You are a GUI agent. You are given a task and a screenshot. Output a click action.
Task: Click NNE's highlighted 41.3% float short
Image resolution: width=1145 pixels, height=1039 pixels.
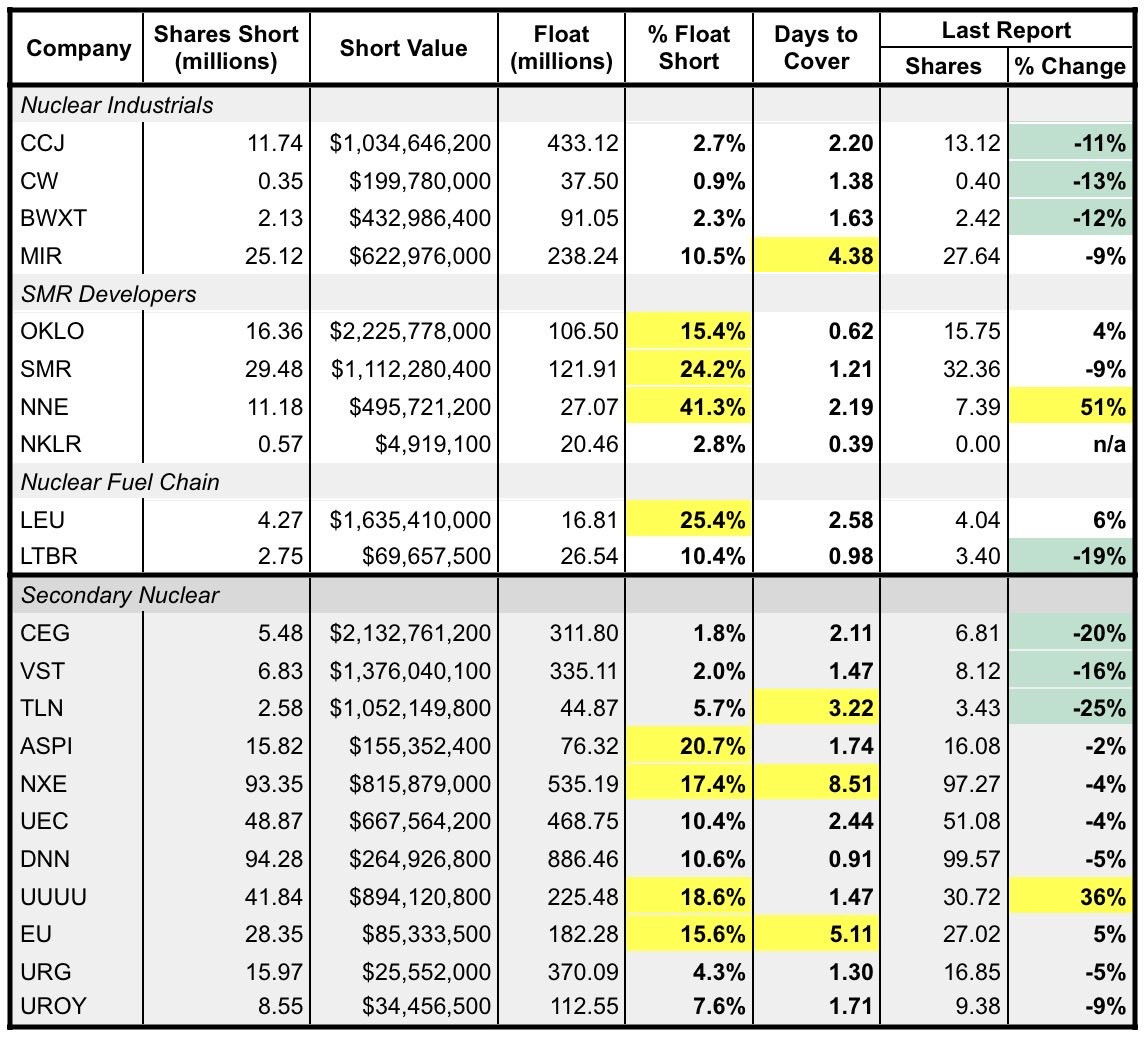tap(689, 407)
